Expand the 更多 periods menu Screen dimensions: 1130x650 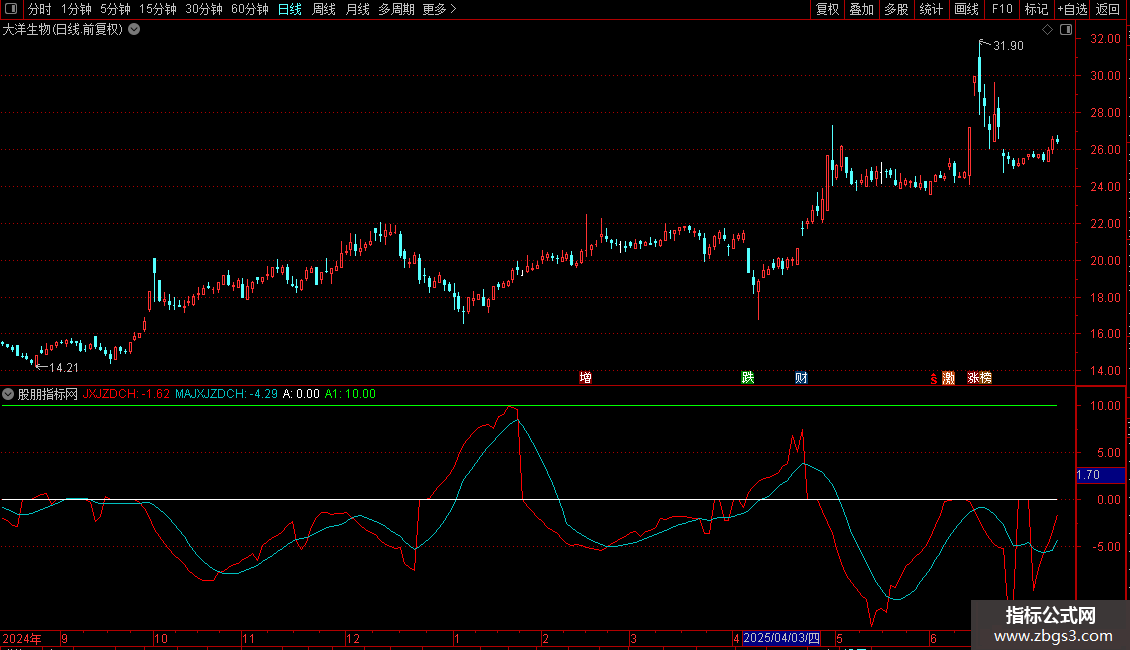click(440, 9)
